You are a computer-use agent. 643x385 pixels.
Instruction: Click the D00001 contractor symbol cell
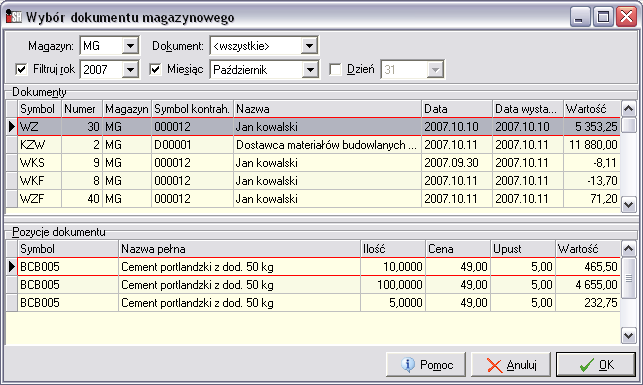[192, 145]
